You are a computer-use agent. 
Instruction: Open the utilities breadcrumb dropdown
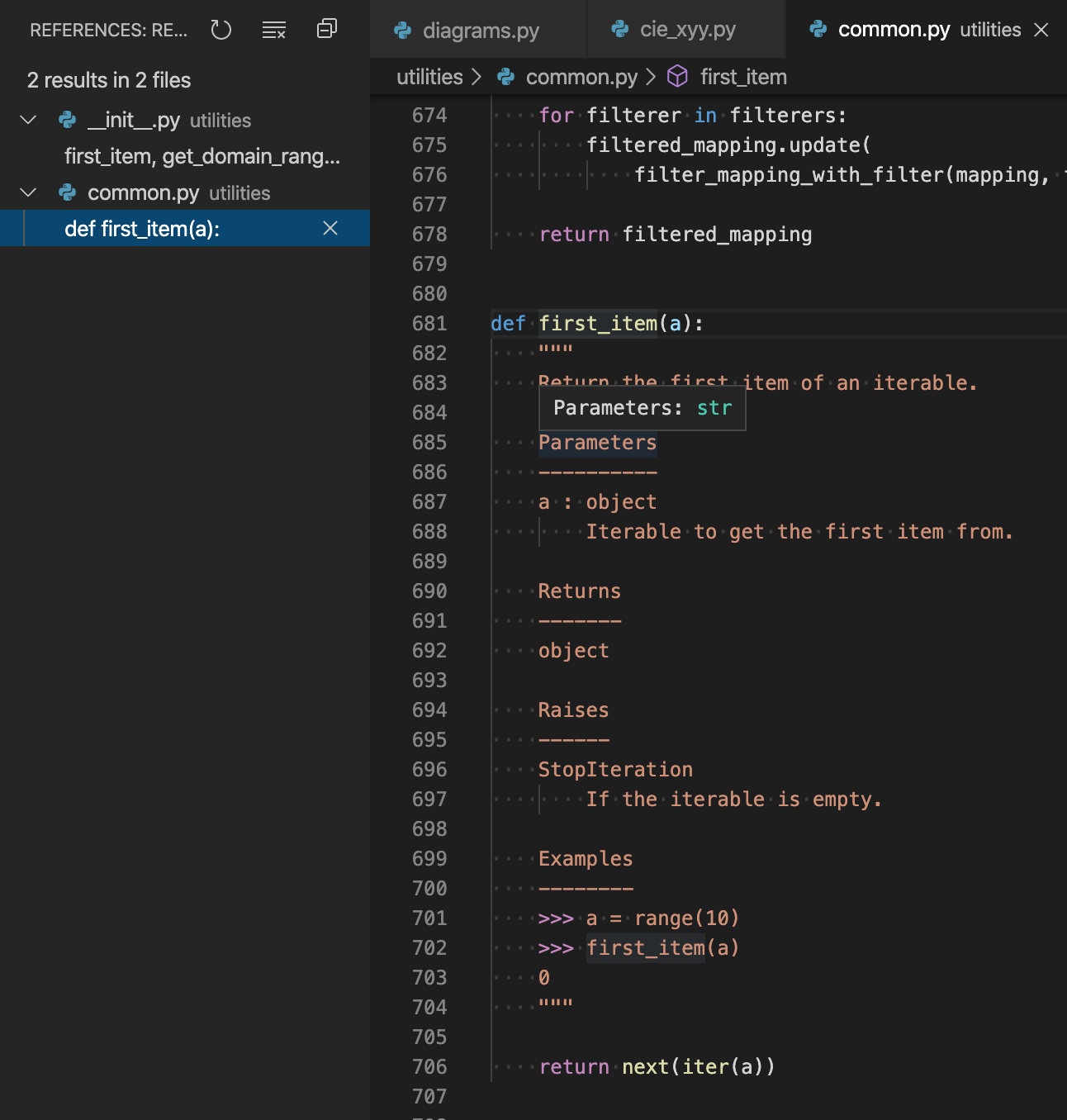click(429, 76)
